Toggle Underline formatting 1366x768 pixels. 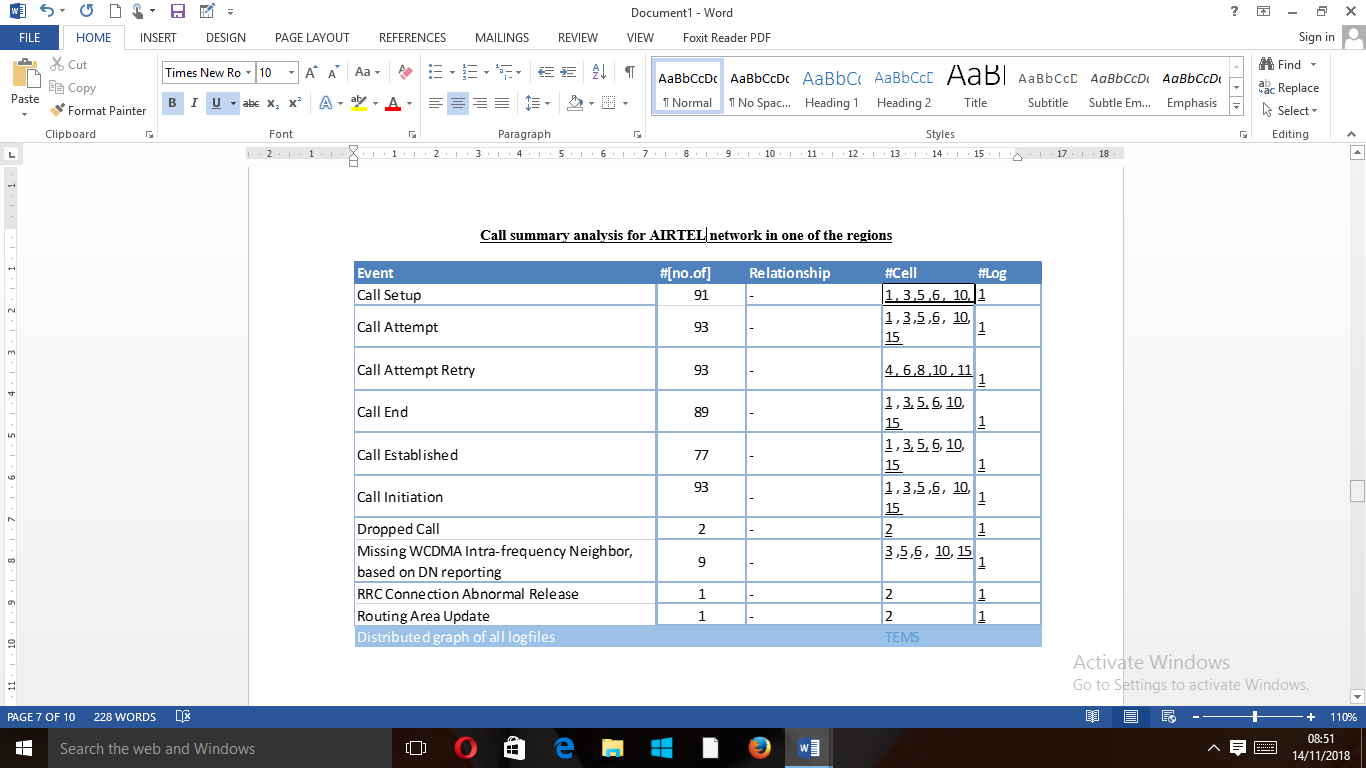216,103
